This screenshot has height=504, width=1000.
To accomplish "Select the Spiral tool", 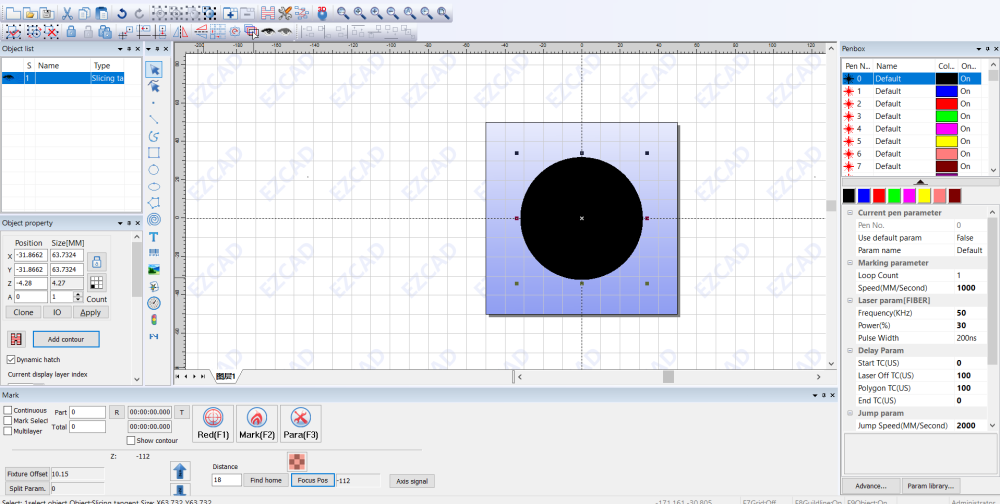I will (x=154, y=219).
